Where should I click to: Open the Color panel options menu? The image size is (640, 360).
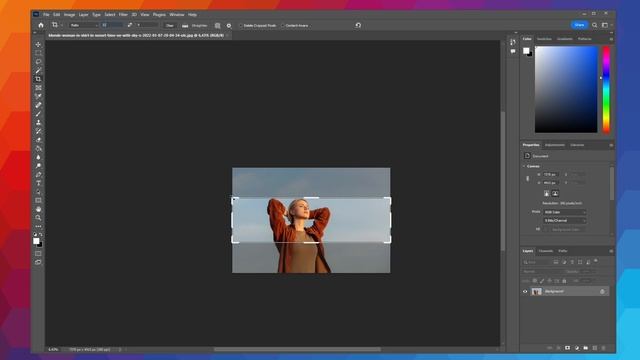[611, 39]
